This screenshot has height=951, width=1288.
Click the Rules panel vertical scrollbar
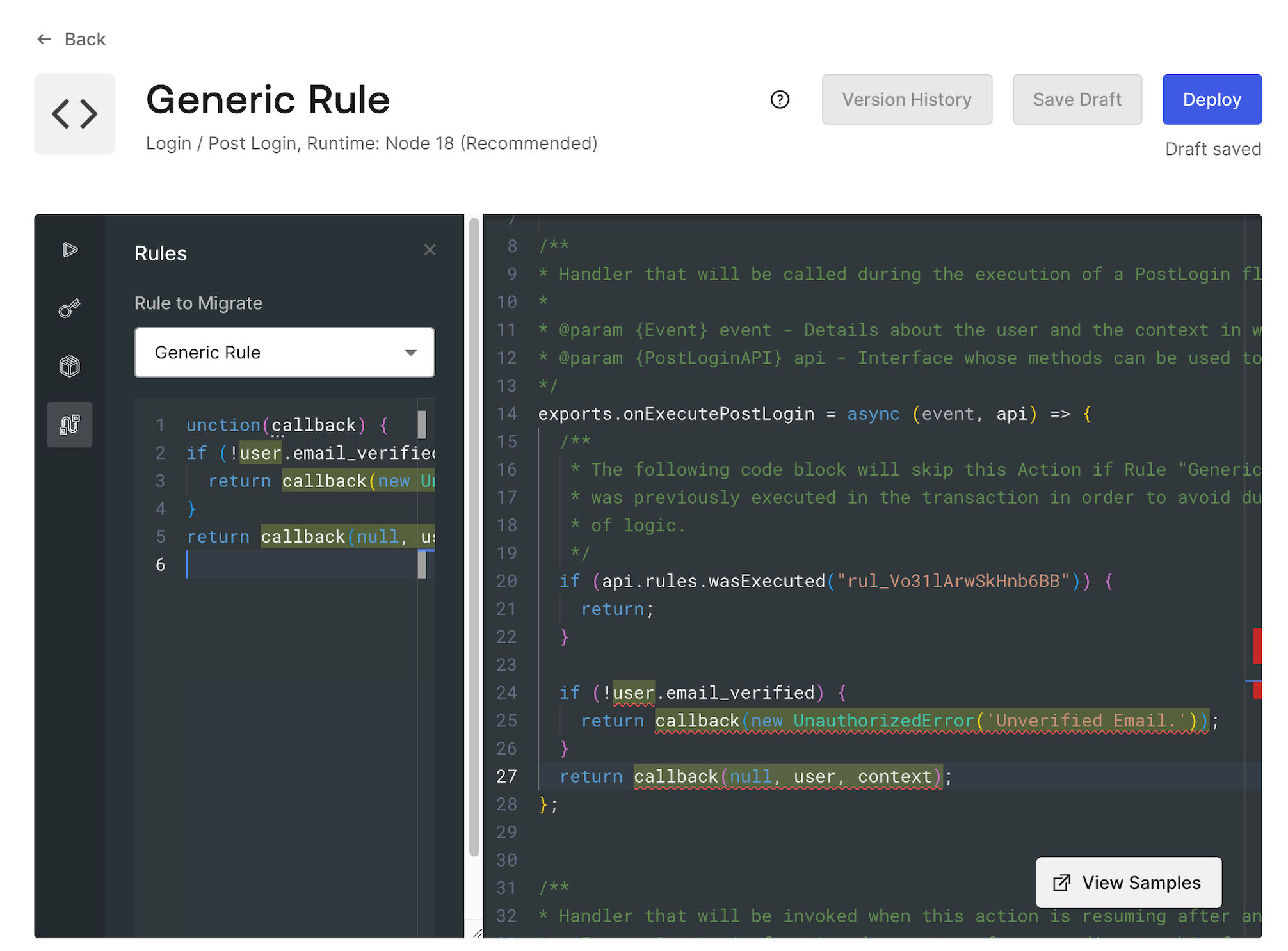(x=474, y=538)
